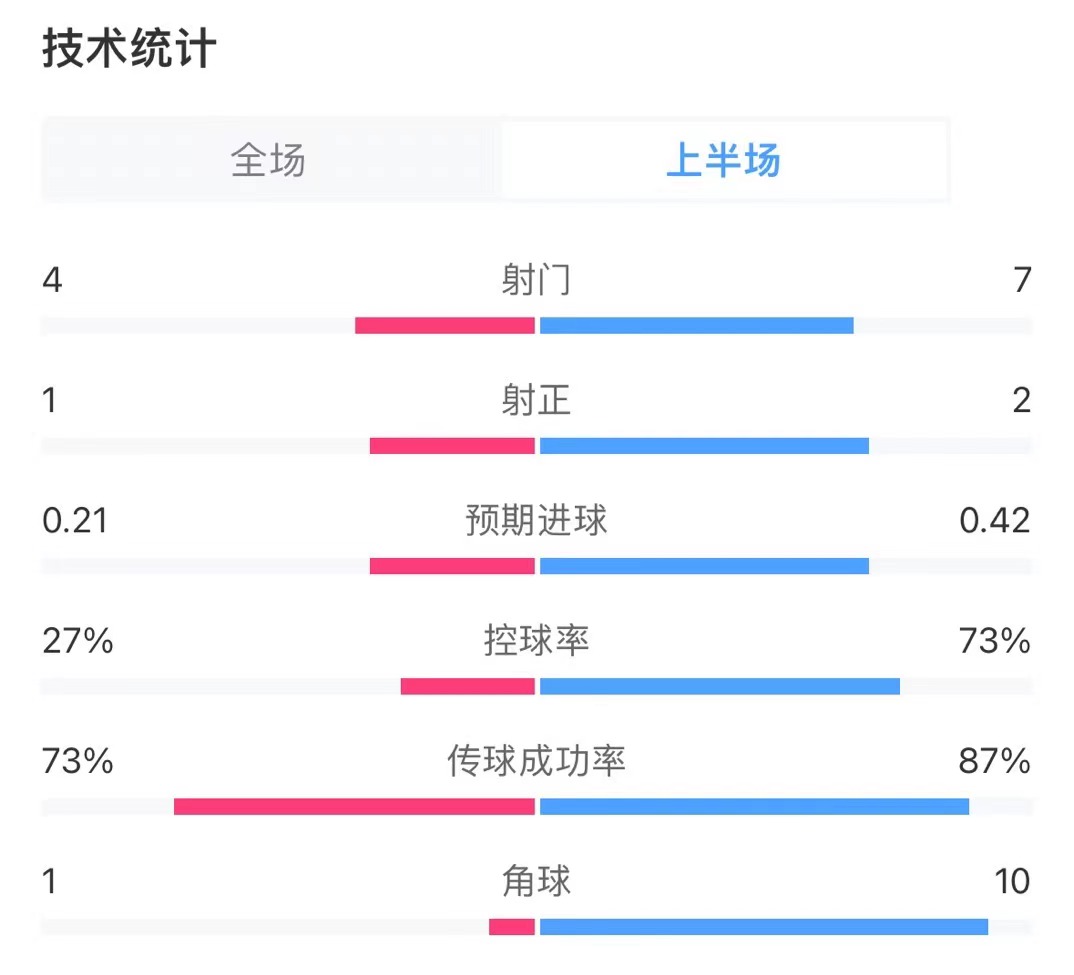1074x975 pixels.
Task: Click the blue bar under 射门
Action: [x=696, y=325]
